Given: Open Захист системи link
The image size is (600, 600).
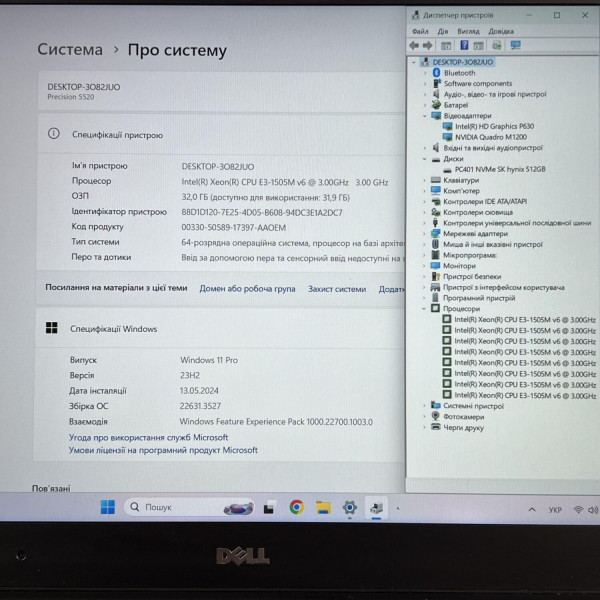Looking at the screenshot, I should (x=337, y=289).
